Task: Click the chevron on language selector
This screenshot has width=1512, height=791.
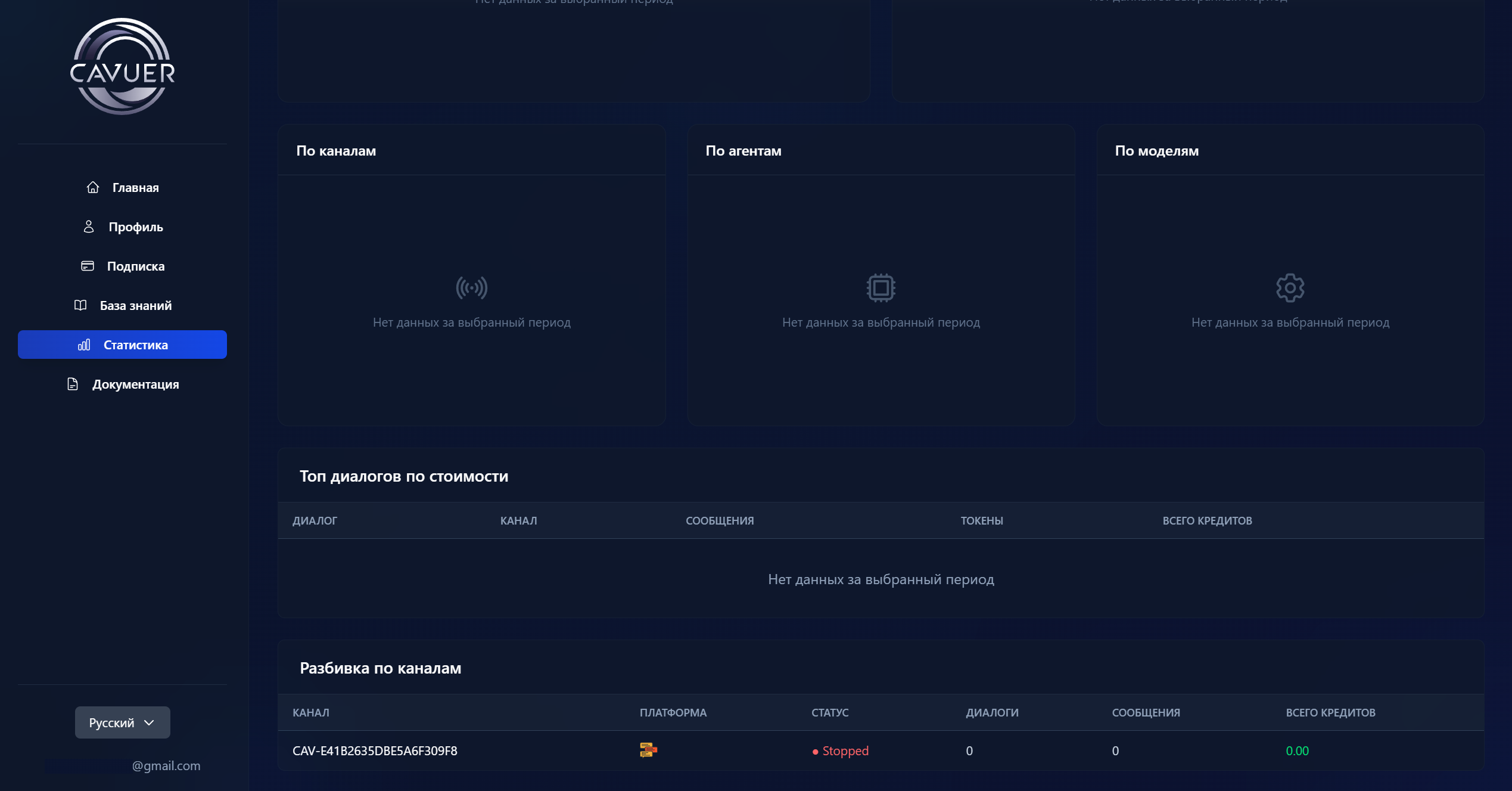Action: point(149,722)
